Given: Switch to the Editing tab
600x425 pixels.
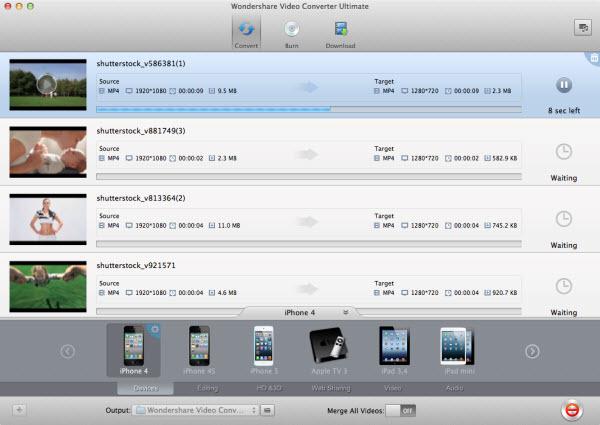Looking at the screenshot, I should (x=207, y=388).
